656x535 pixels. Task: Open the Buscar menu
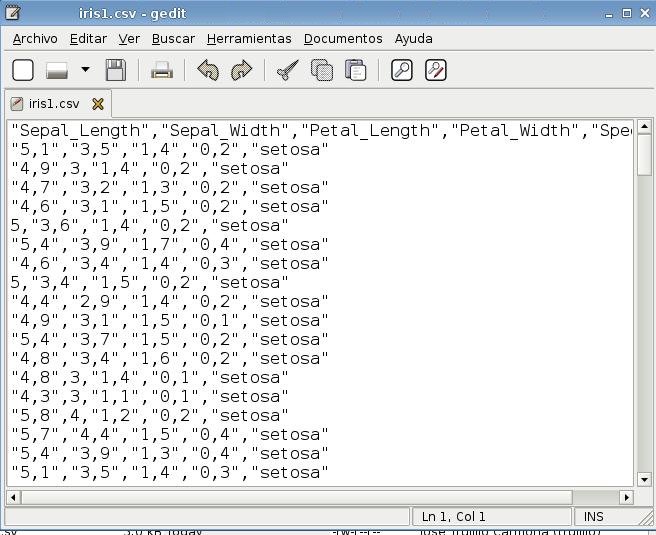173,38
